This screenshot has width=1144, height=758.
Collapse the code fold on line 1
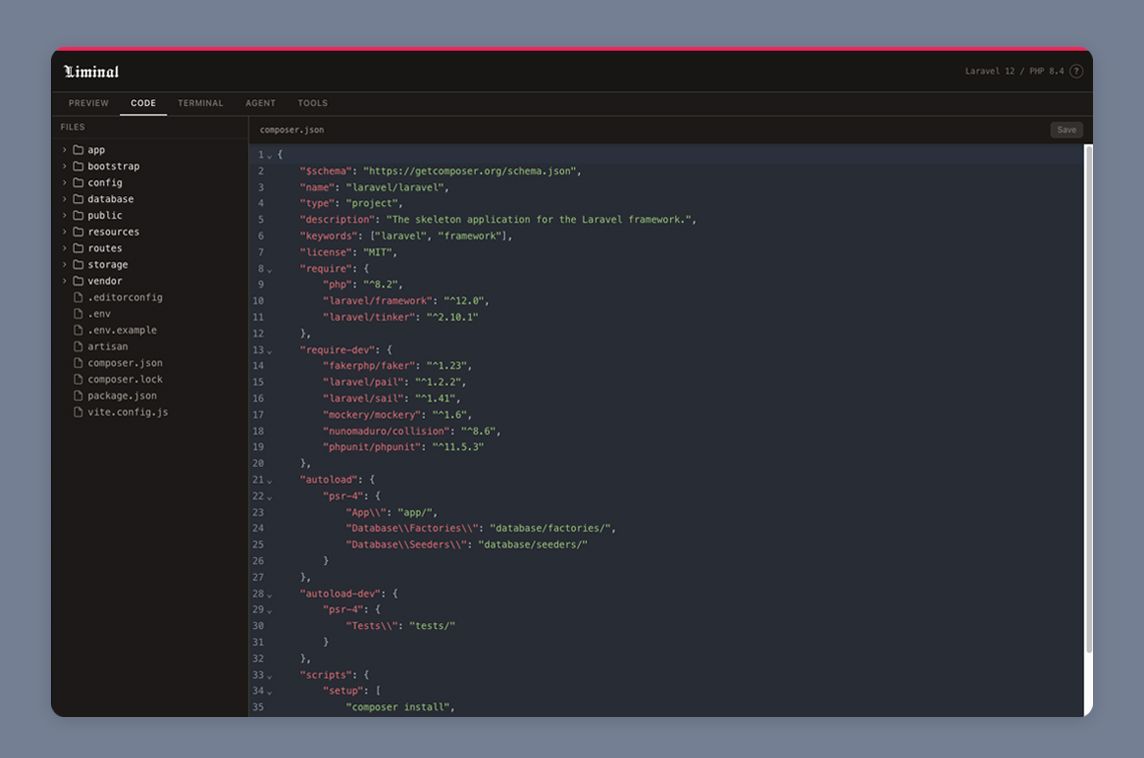pyautogui.click(x=269, y=155)
